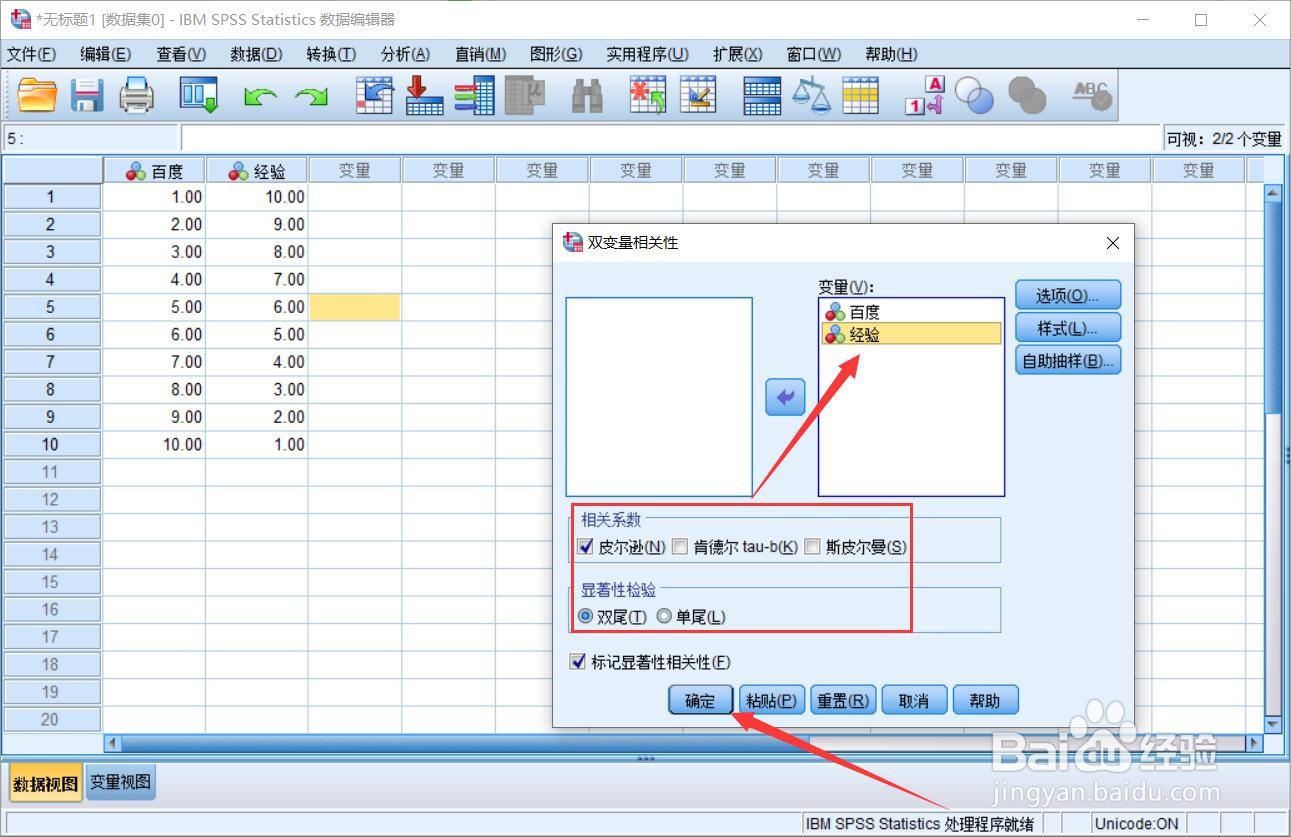Click the 确定 button
The width and height of the screenshot is (1291, 837).
[x=700, y=701]
